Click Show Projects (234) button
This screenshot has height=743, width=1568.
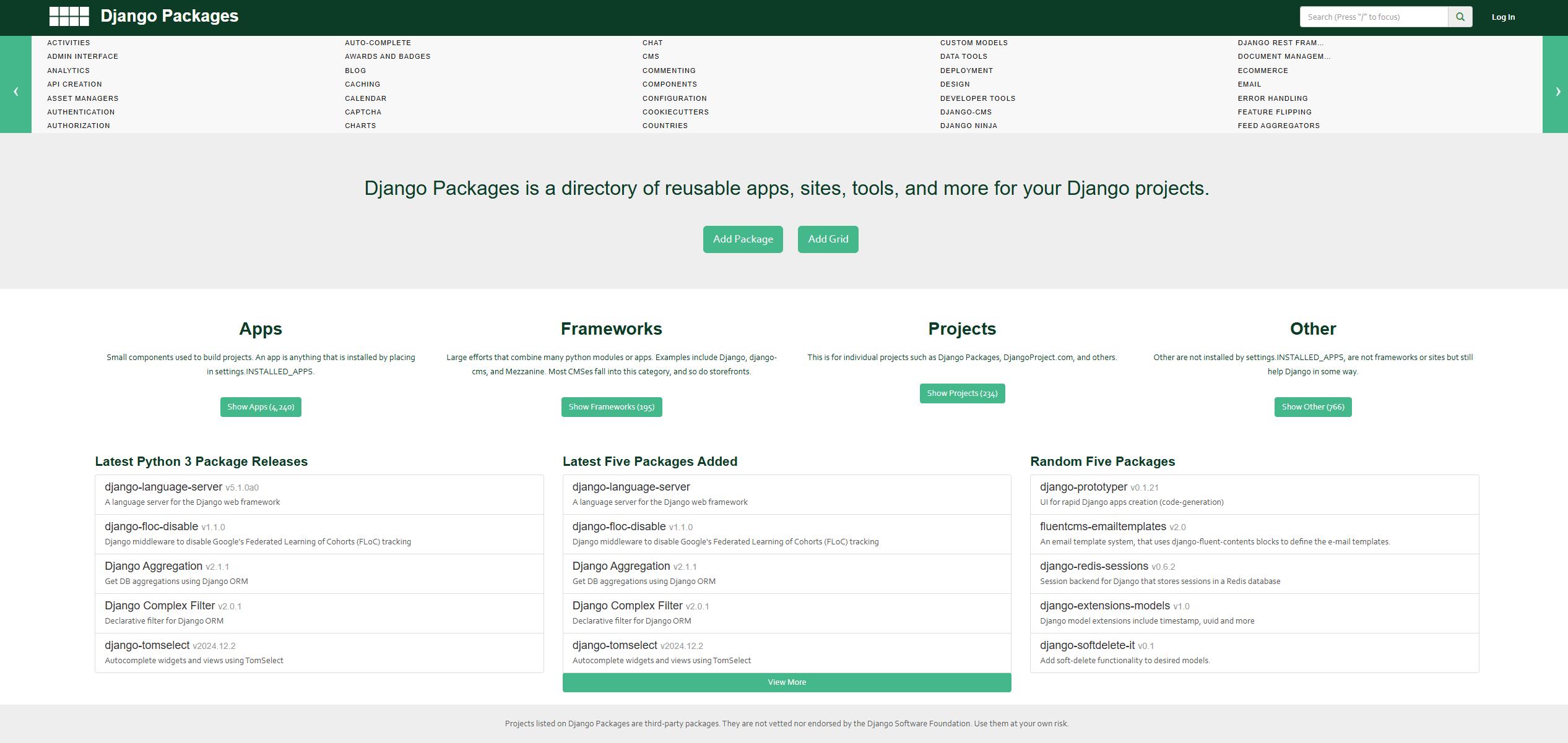click(x=962, y=393)
